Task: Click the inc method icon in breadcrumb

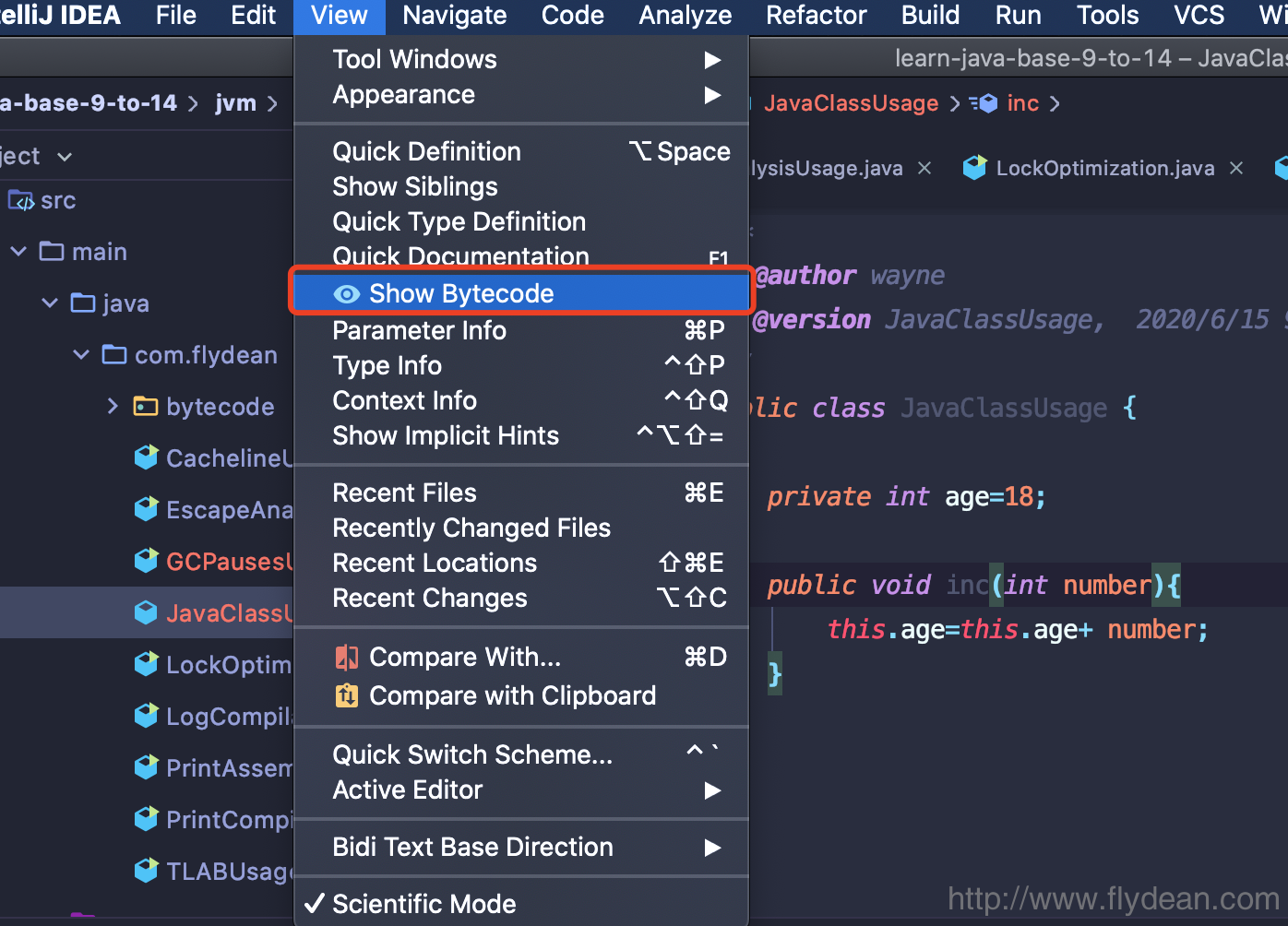Action: point(984,103)
